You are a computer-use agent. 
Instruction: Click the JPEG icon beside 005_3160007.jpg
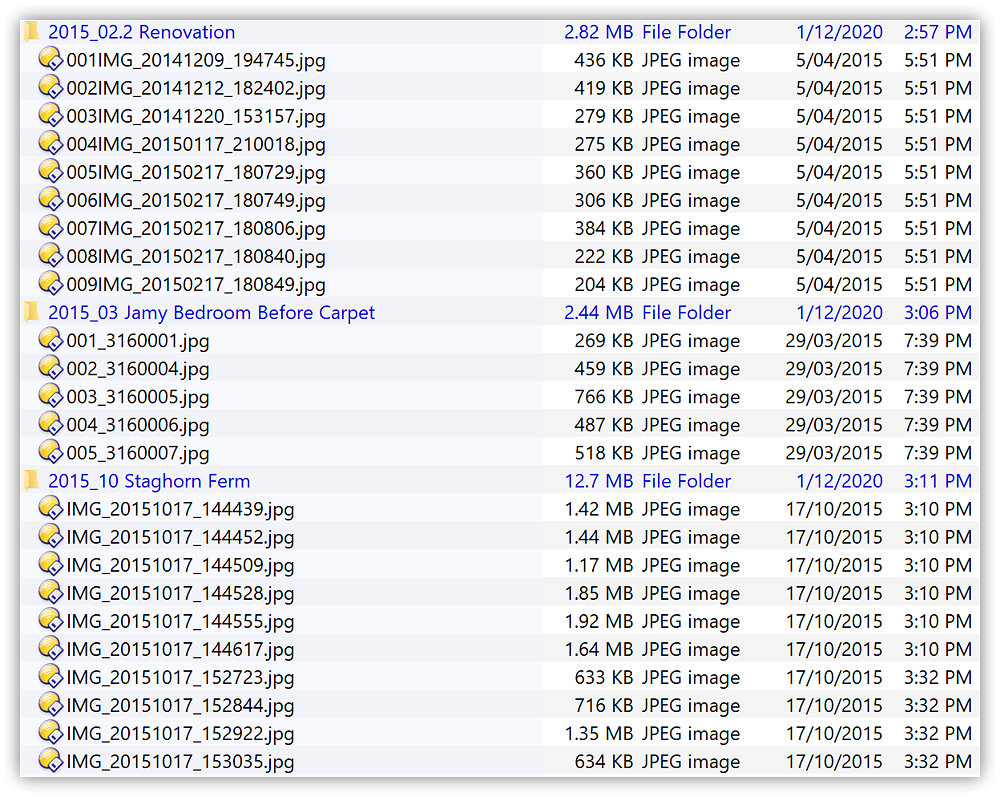50,452
